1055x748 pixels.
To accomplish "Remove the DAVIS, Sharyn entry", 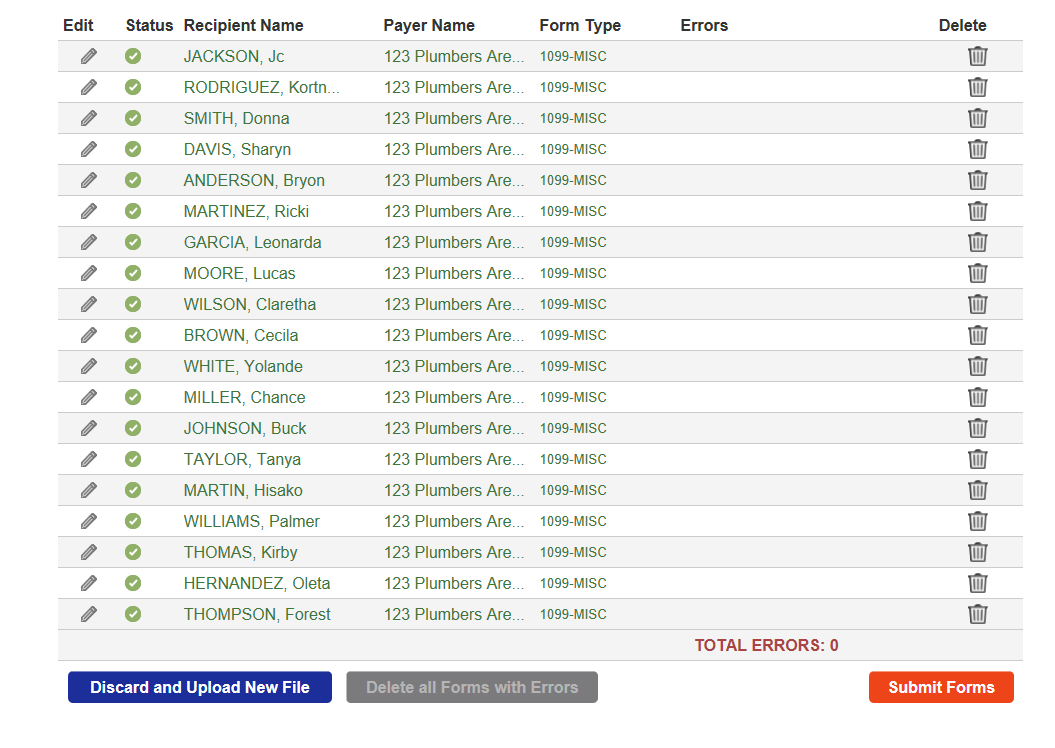I will coord(978,149).
